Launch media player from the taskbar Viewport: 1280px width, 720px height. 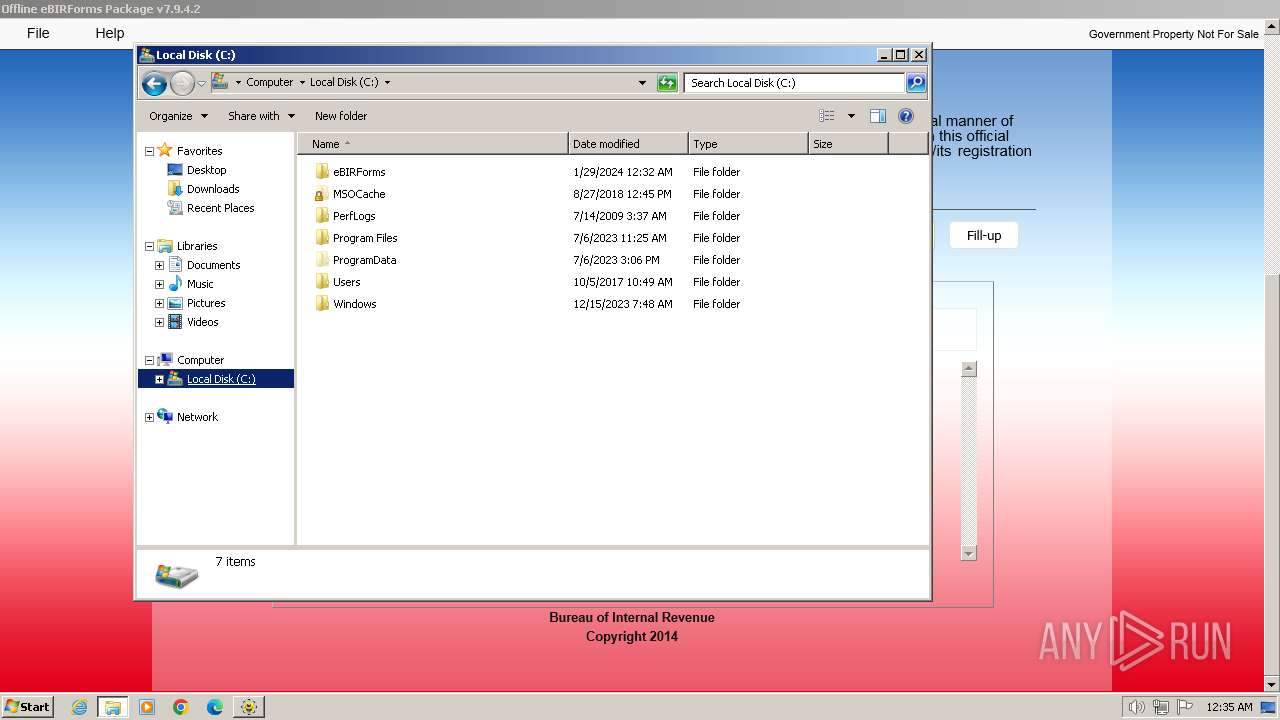click(147, 707)
